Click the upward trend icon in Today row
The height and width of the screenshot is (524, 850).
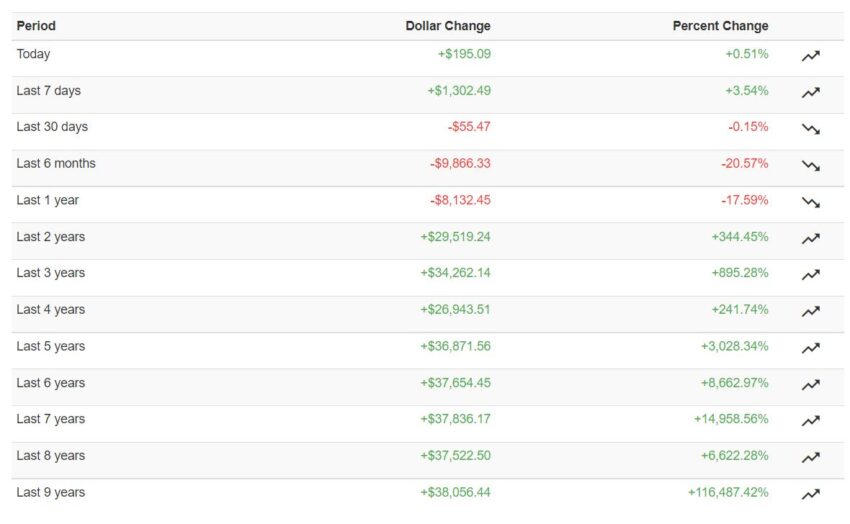coord(810,56)
